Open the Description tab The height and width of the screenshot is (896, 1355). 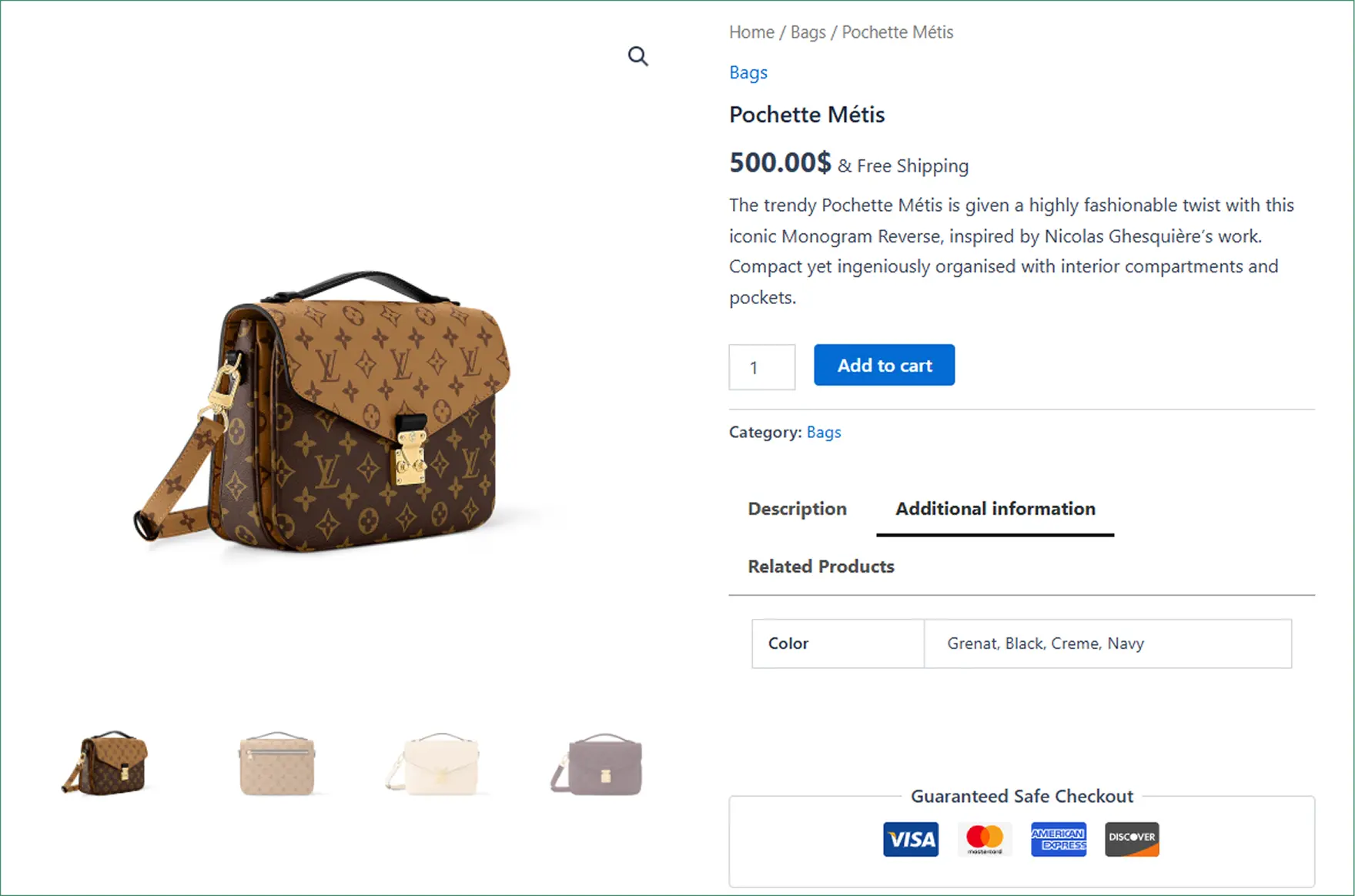[797, 509]
